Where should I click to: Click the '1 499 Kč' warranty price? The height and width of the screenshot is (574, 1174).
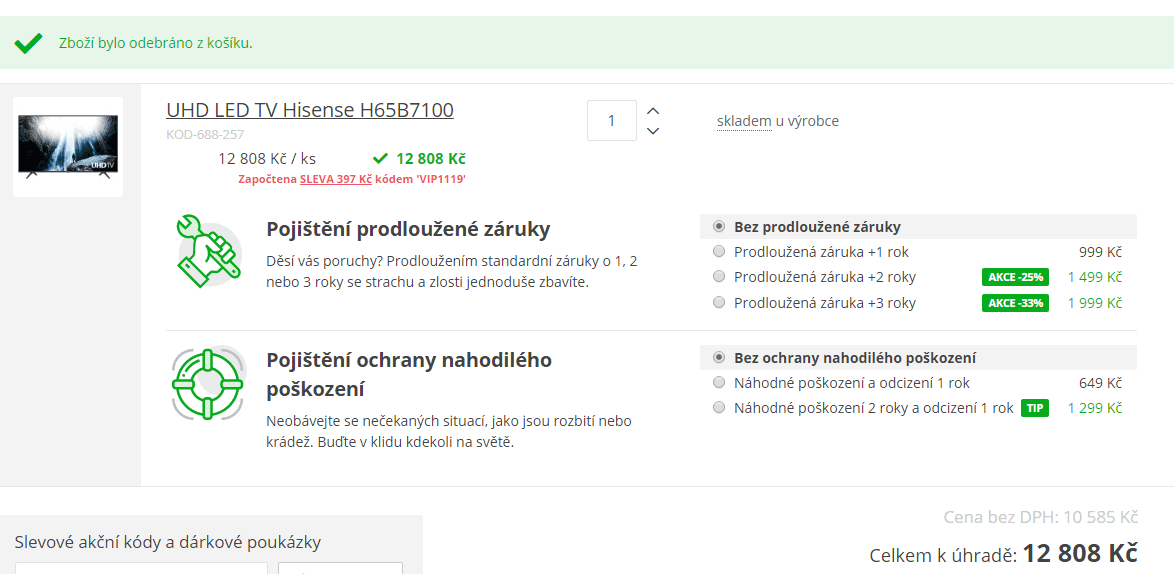click(1095, 278)
